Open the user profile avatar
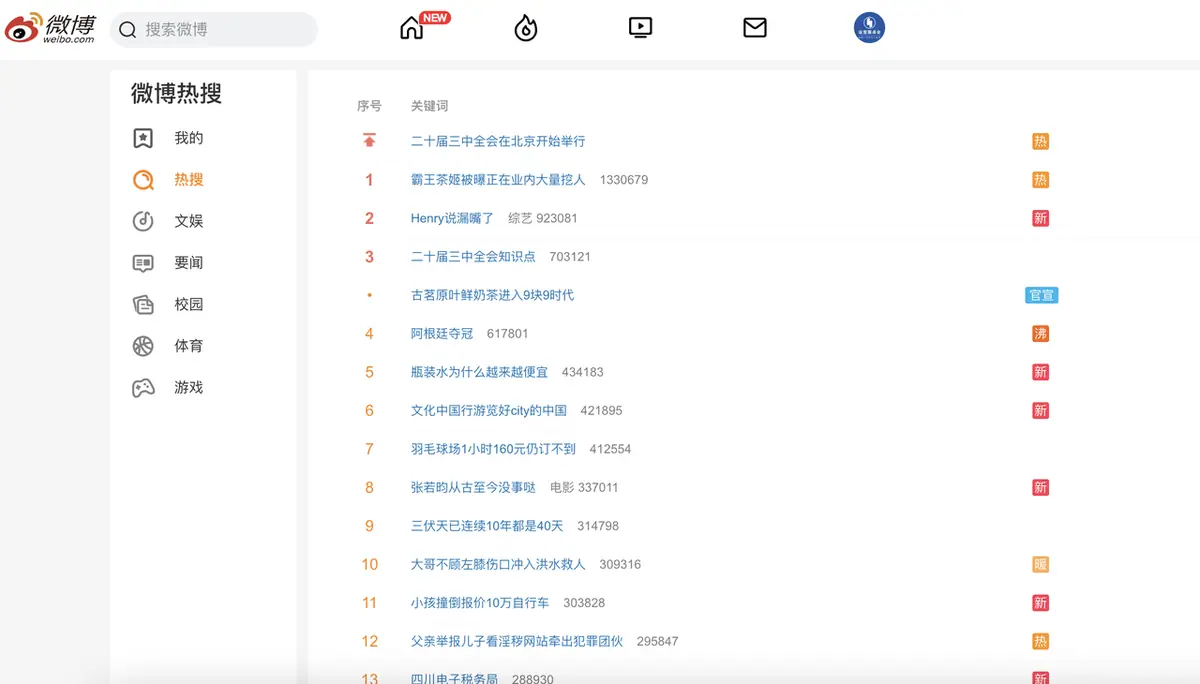Viewport: 1200px width, 684px height. (x=869, y=28)
